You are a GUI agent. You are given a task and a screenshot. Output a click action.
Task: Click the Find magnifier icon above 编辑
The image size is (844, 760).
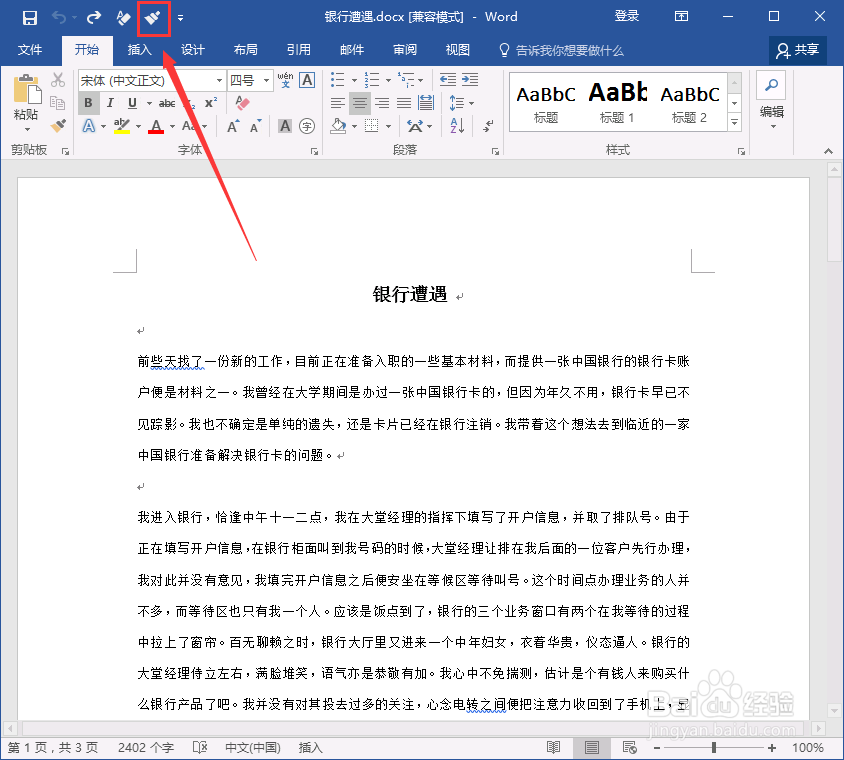pyautogui.click(x=771, y=85)
